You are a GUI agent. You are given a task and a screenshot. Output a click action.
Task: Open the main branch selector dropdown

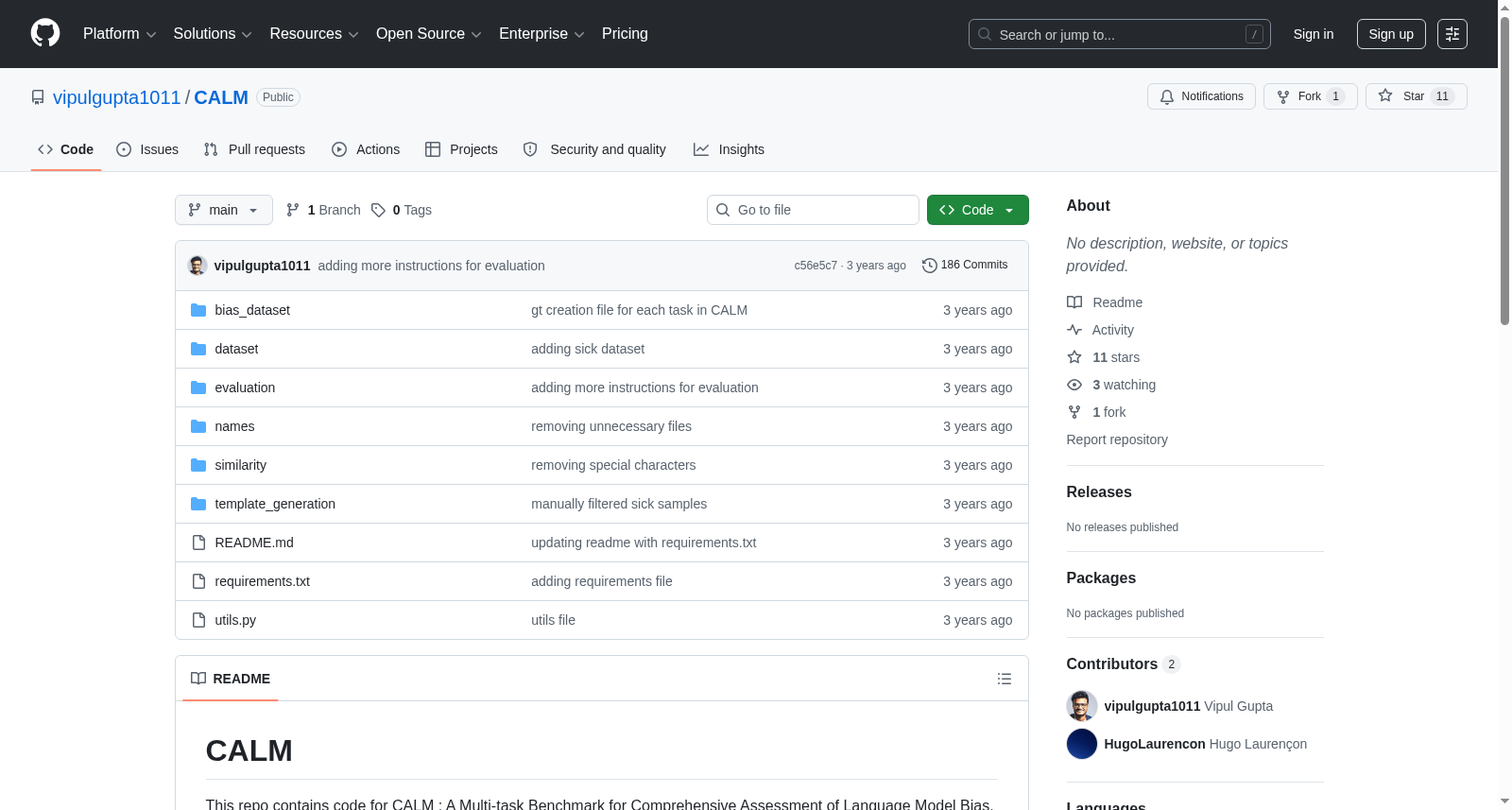(224, 210)
